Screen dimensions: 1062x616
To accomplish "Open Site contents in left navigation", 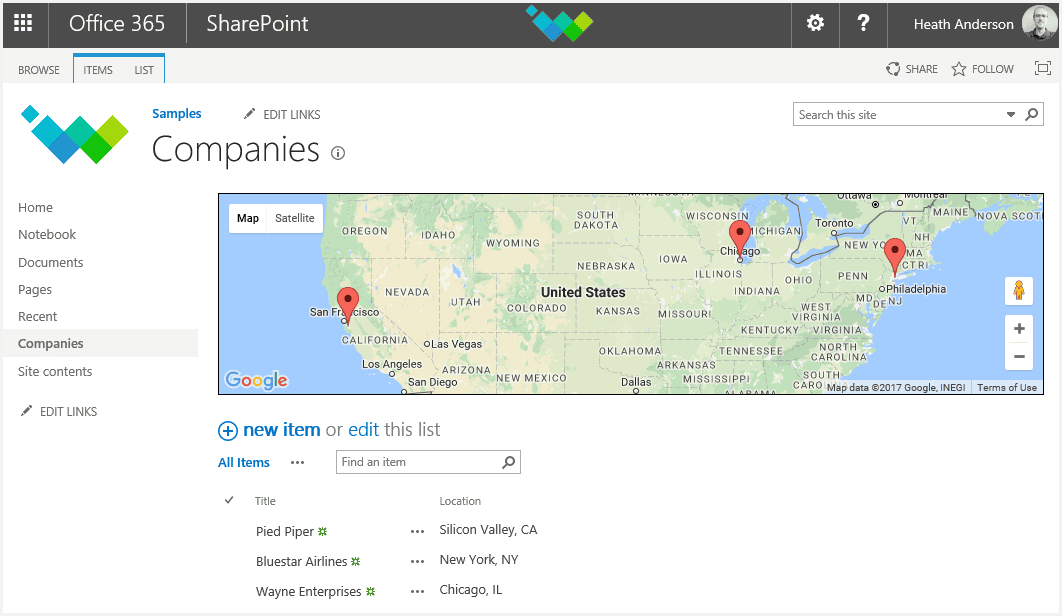I will click(55, 371).
